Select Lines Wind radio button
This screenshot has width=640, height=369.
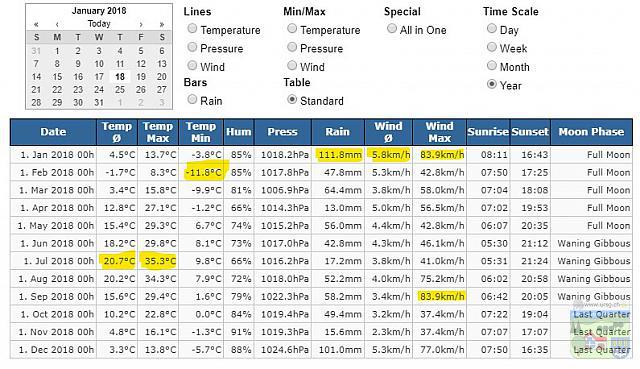tap(192, 65)
